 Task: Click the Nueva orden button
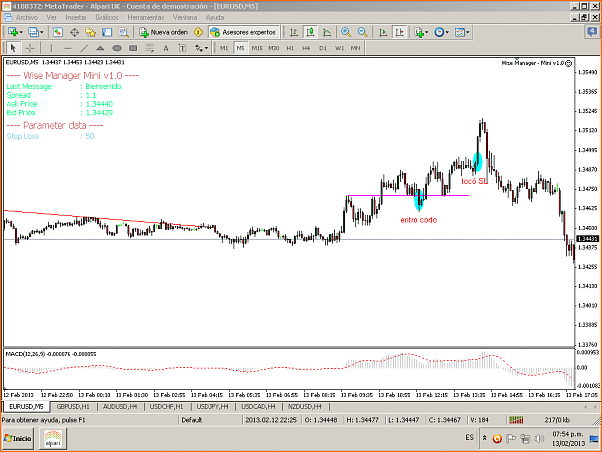tap(164, 32)
